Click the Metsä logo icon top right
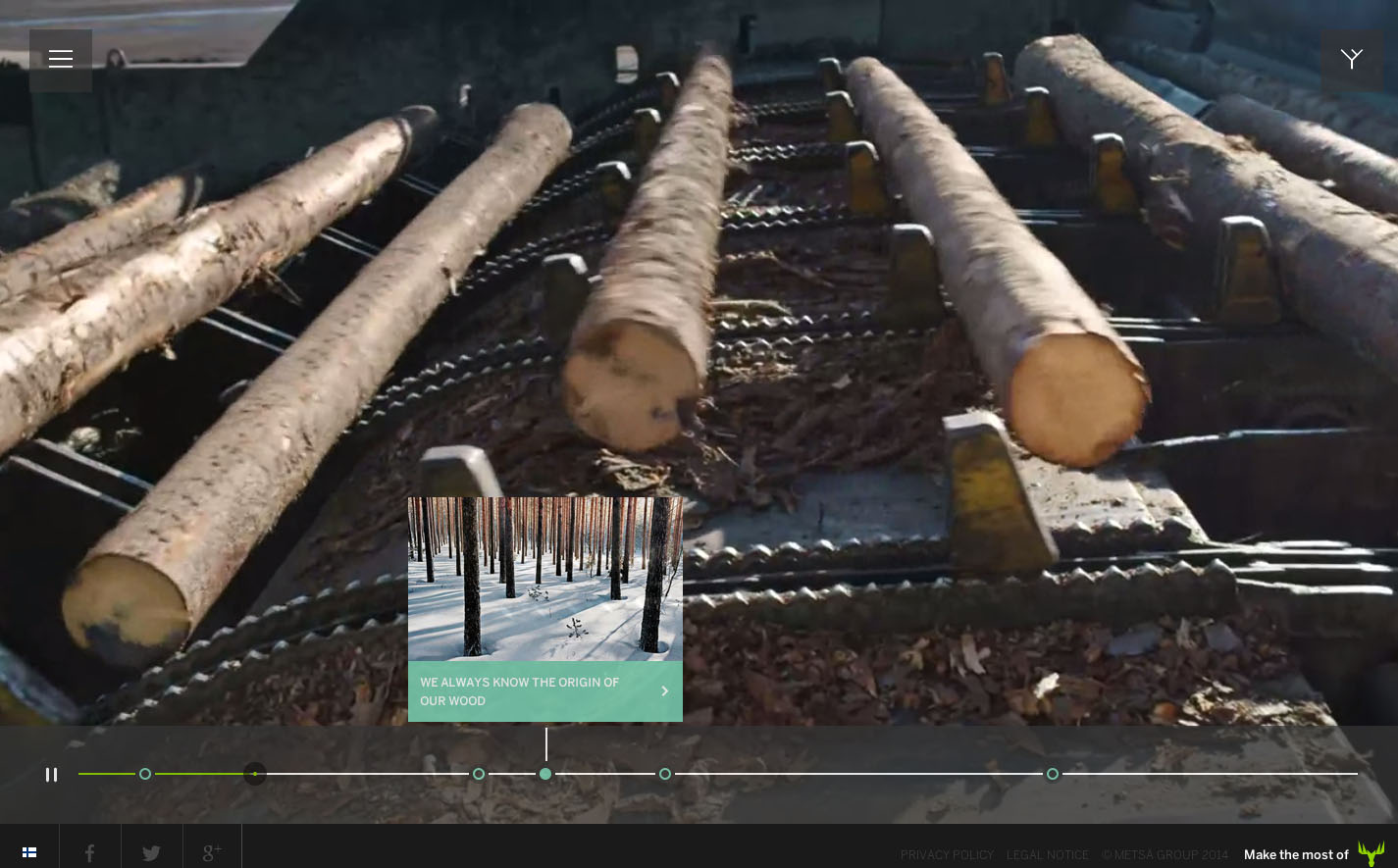 tap(1352, 60)
